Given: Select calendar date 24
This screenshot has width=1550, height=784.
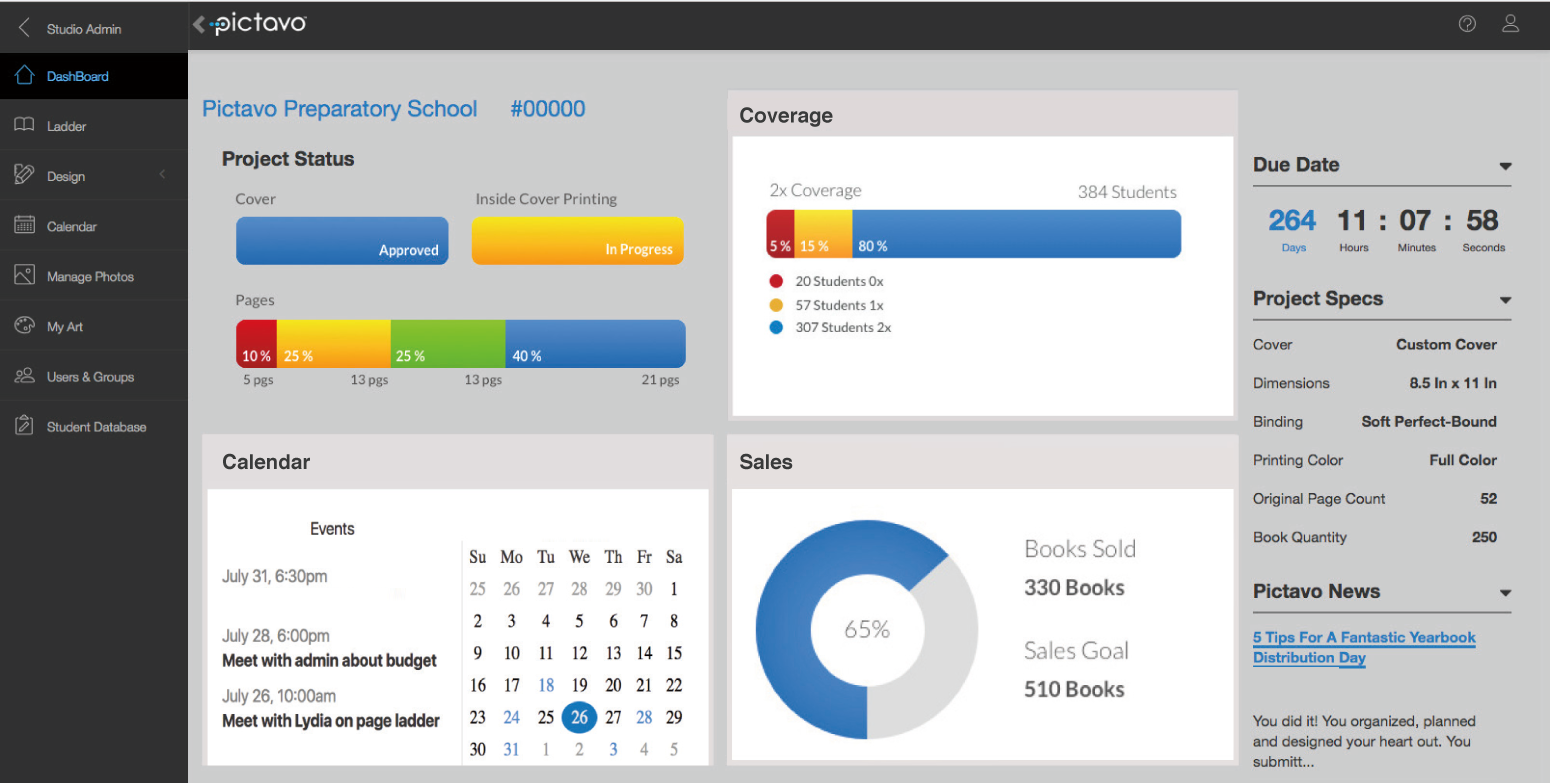Looking at the screenshot, I should [x=511, y=717].
